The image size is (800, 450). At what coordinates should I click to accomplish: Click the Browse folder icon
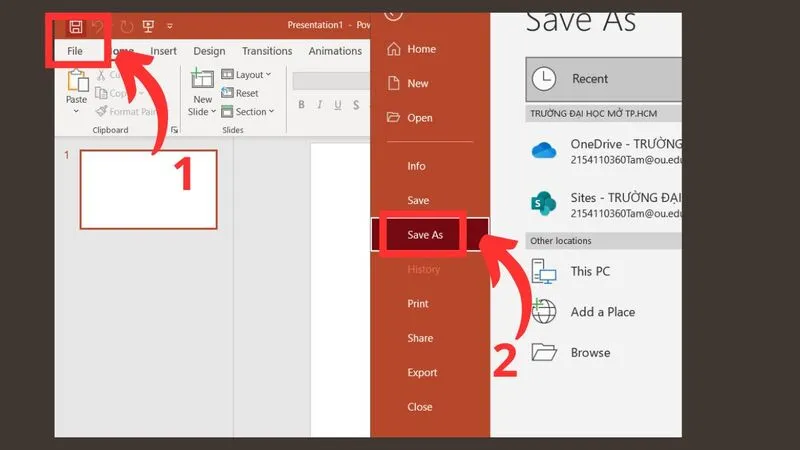tap(544, 352)
